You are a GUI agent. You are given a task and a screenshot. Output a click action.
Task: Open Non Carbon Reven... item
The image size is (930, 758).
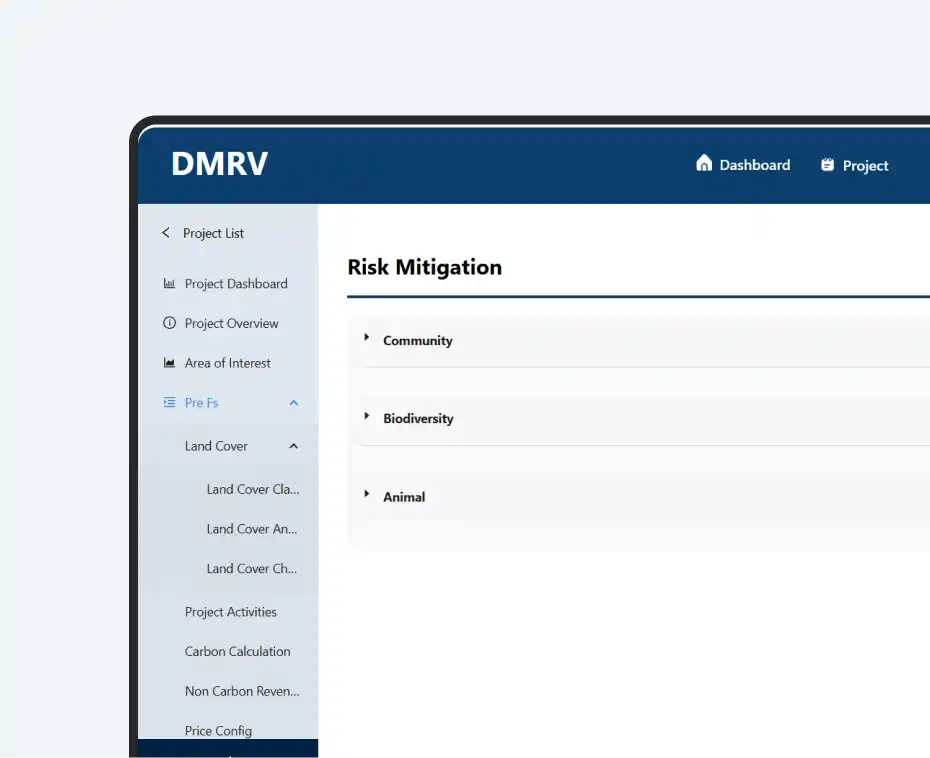tap(242, 691)
